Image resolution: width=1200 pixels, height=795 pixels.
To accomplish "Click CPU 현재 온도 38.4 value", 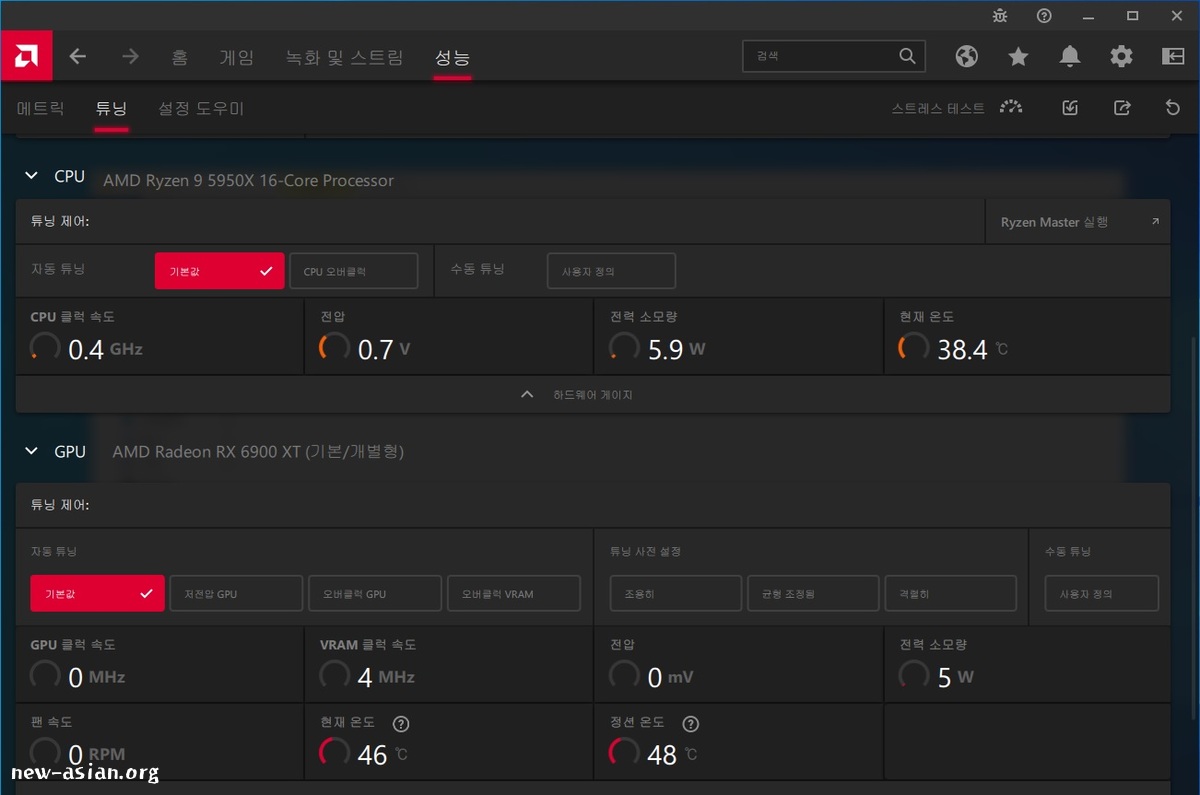I will (x=972, y=349).
